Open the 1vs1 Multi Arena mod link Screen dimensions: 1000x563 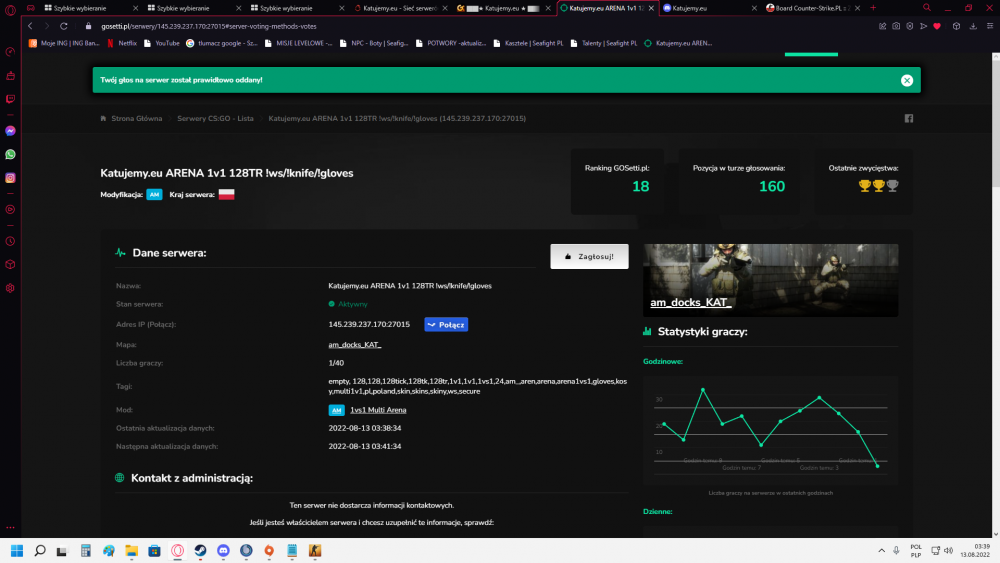[378, 410]
